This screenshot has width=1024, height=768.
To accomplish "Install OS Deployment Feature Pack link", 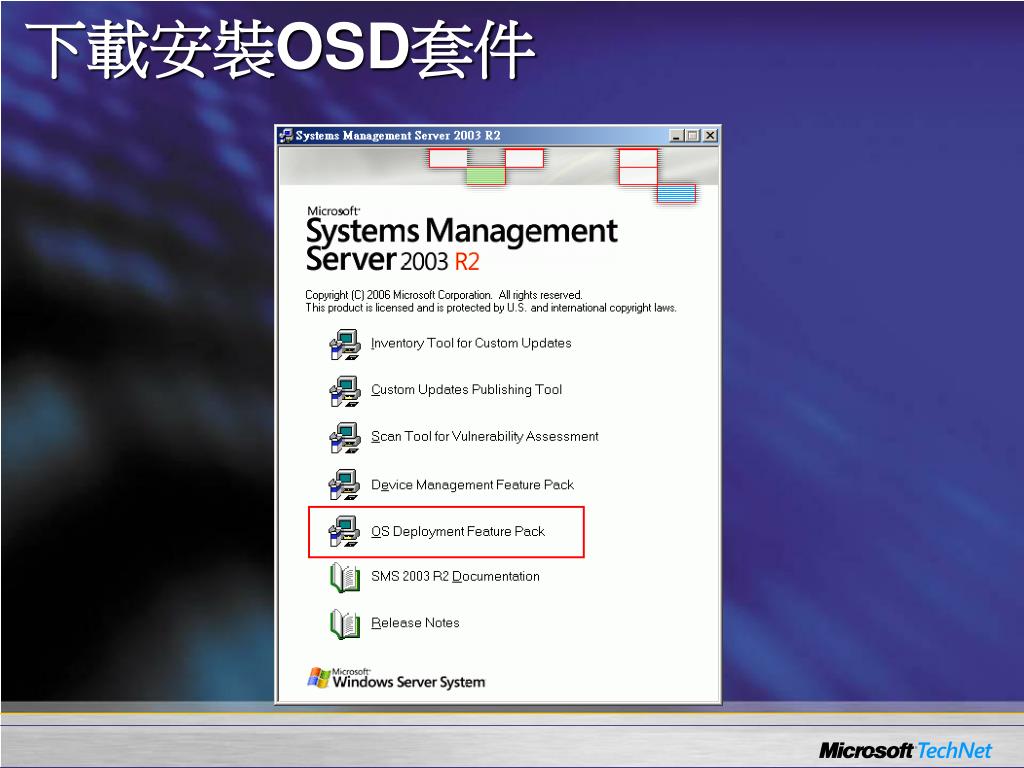I will tap(458, 532).
